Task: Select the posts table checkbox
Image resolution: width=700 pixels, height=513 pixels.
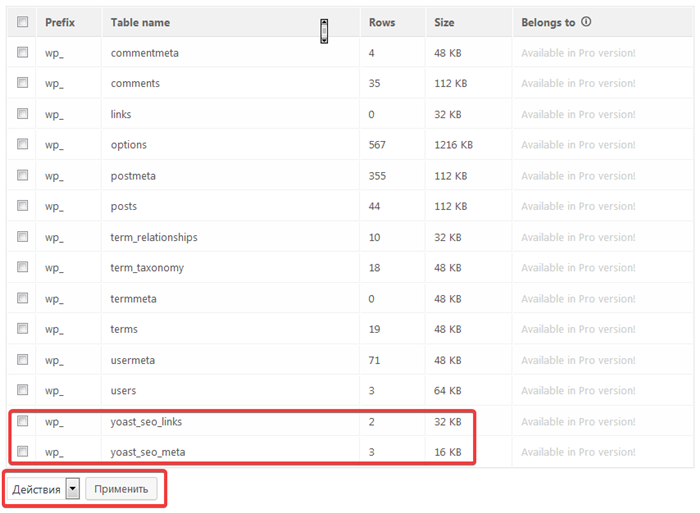Action: pyautogui.click(x=22, y=205)
